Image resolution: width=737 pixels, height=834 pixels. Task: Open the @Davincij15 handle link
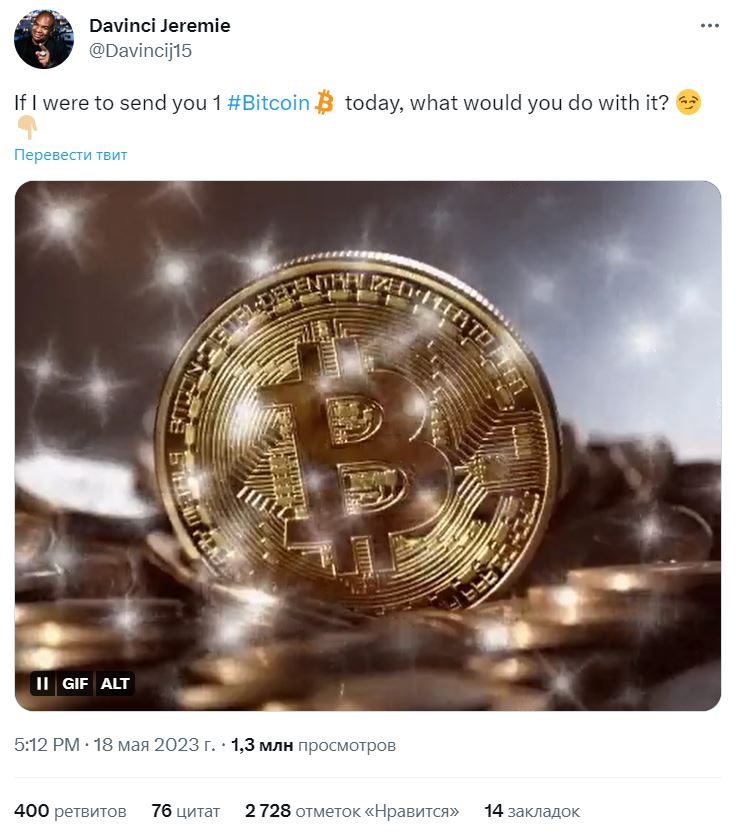tap(140, 51)
